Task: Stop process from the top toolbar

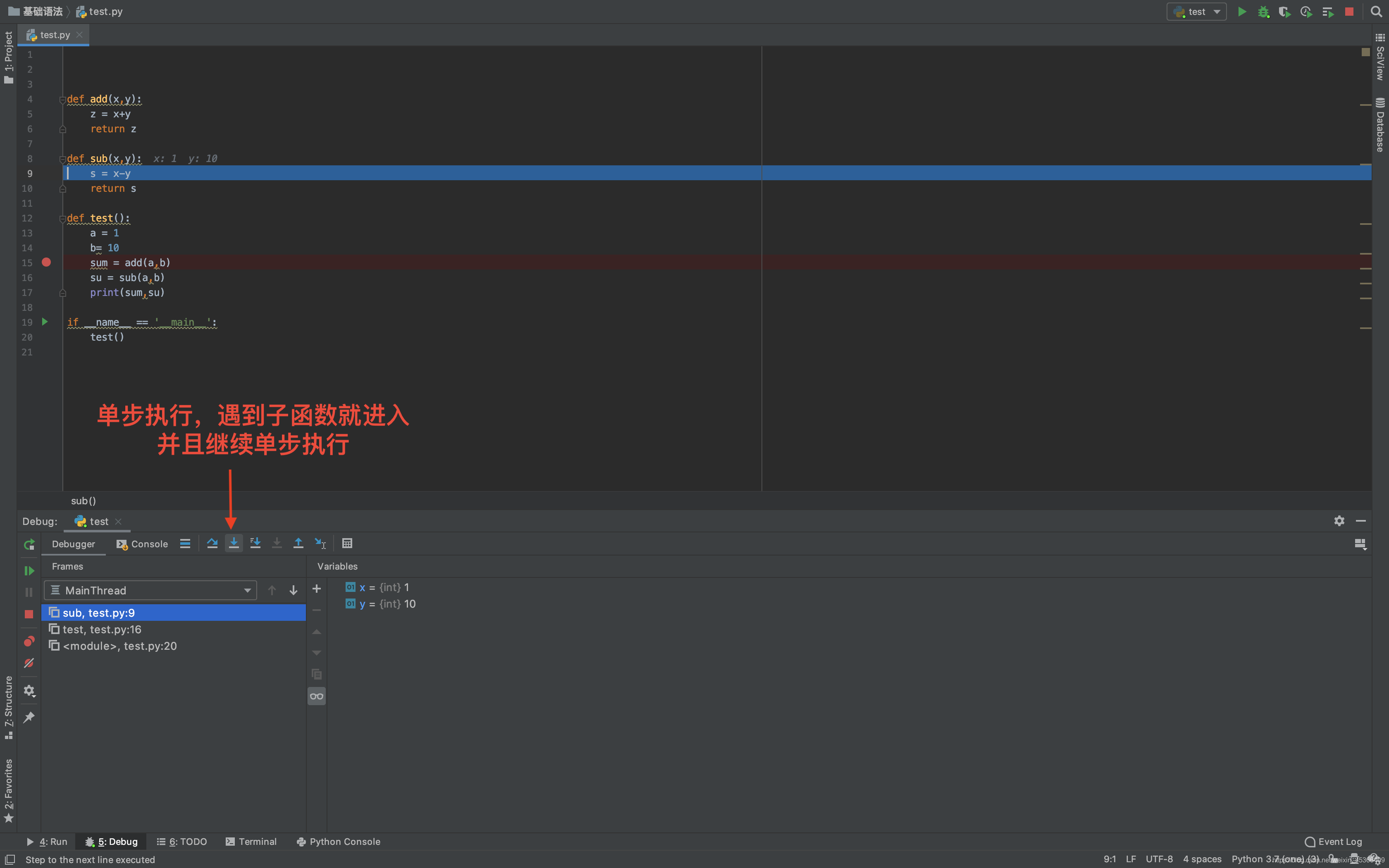Action: click(x=1349, y=12)
